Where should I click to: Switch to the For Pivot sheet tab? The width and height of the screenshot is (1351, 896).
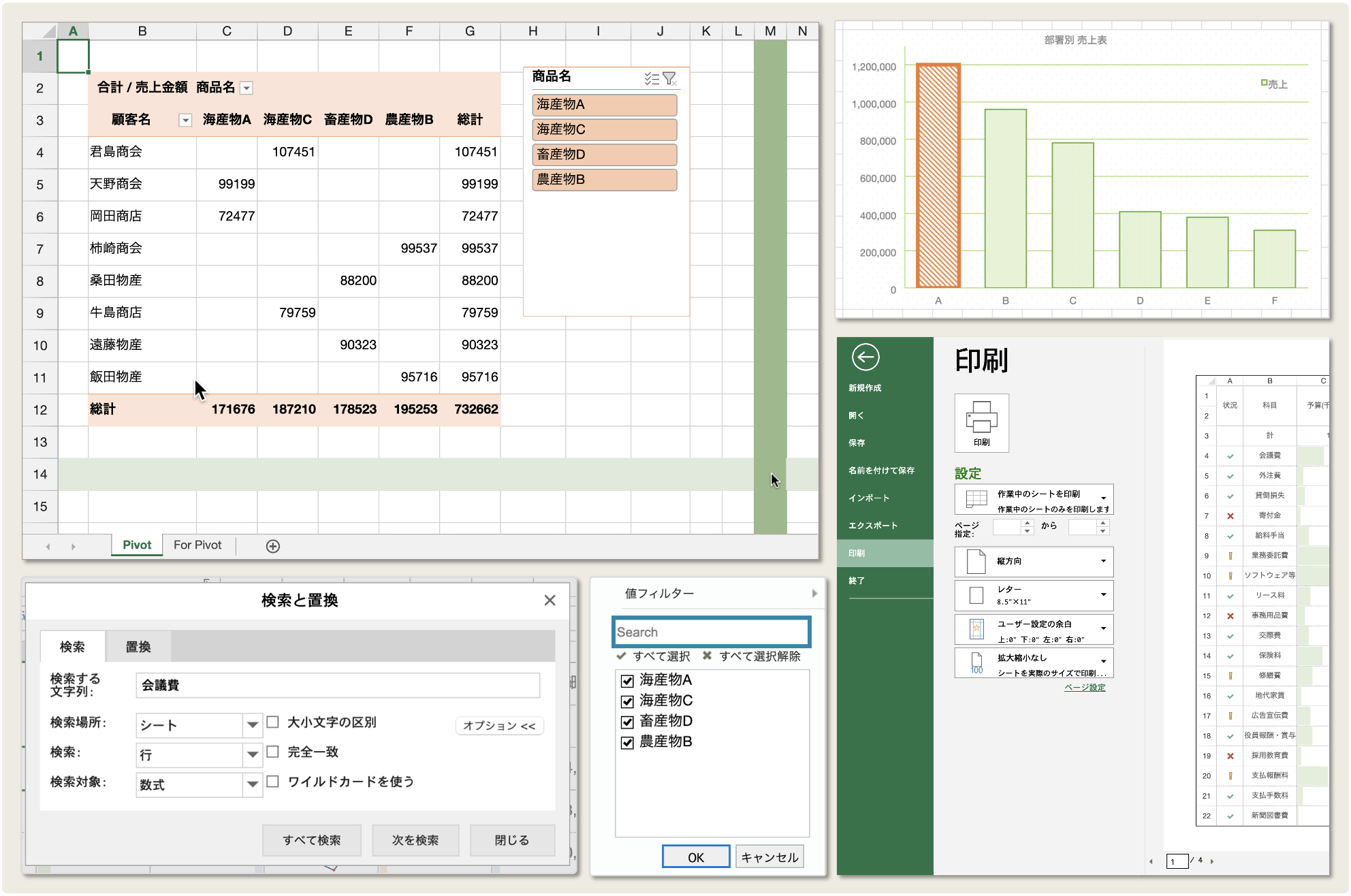click(197, 545)
